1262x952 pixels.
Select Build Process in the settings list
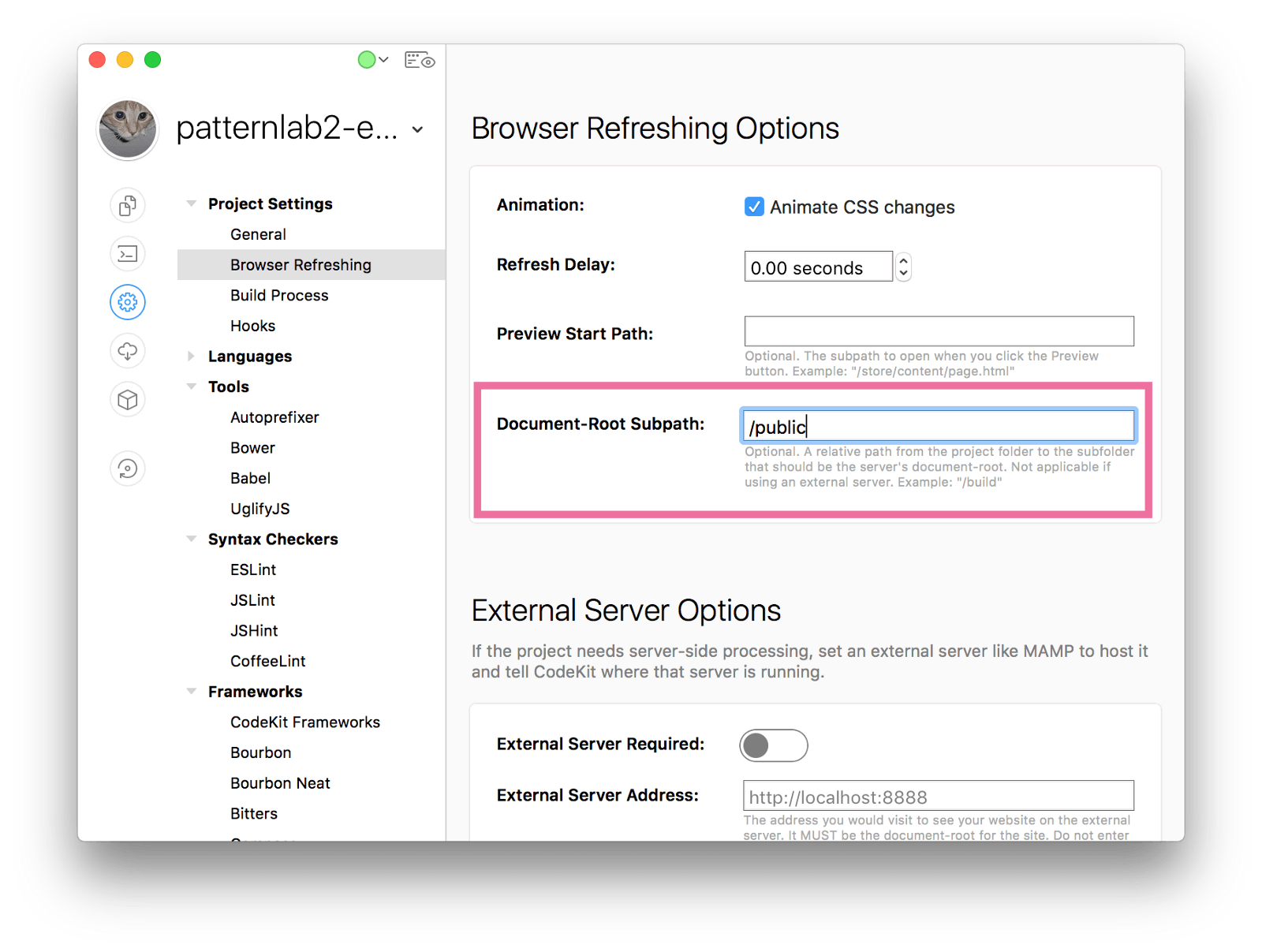(x=279, y=295)
